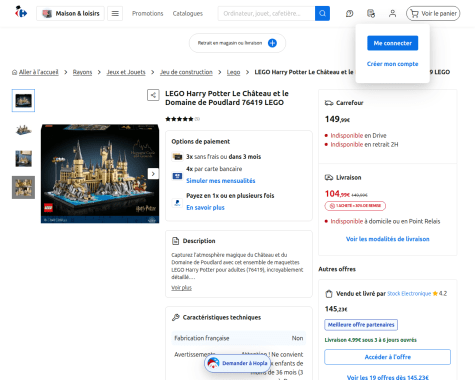Screen dimensions: 475x380
Task: Select the second castle model thumbnail
Action: pyautogui.click(x=23, y=129)
